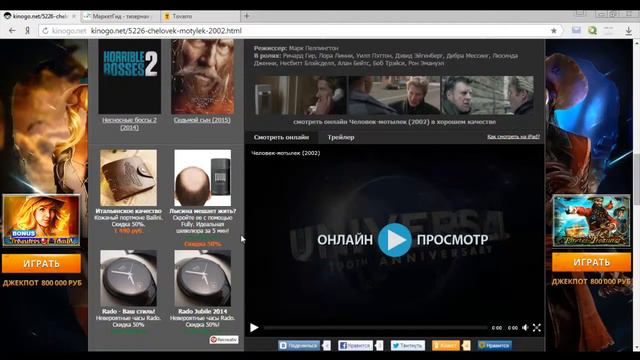Start movie with big blue play button
This screenshot has width=640, height=360.
[394, 240]
